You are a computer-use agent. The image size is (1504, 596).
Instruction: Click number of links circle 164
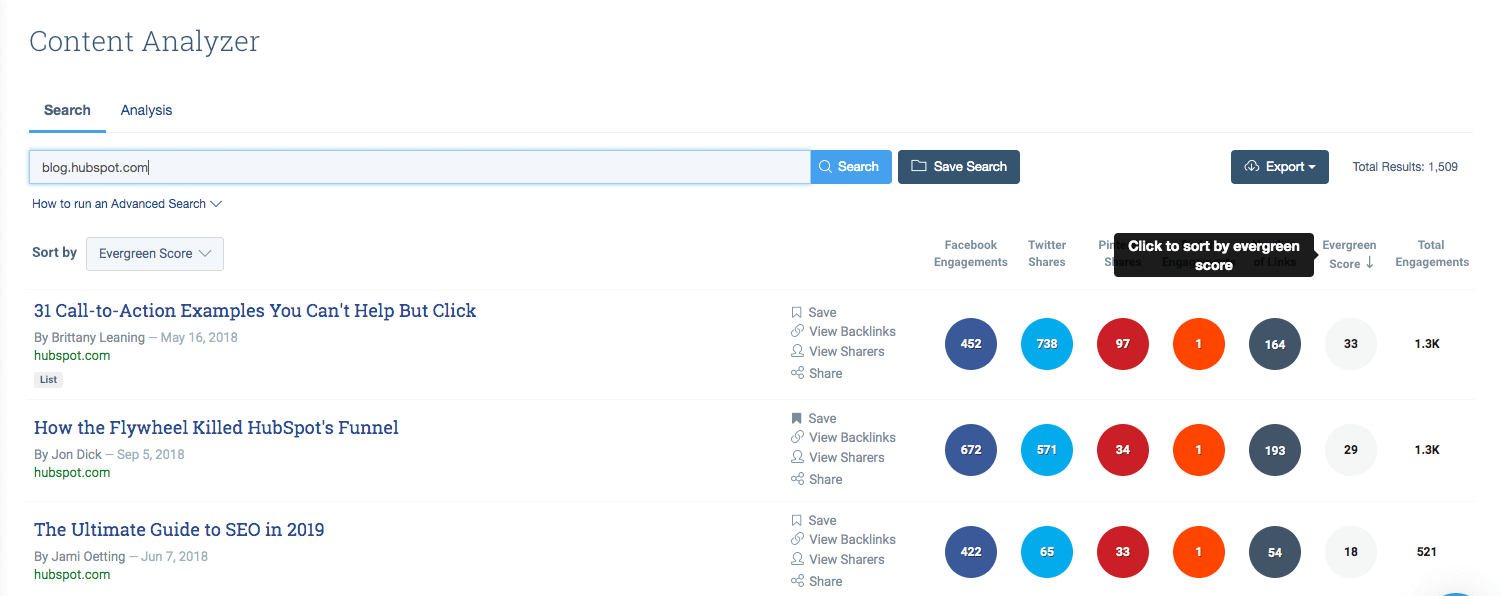[1275, 344]
